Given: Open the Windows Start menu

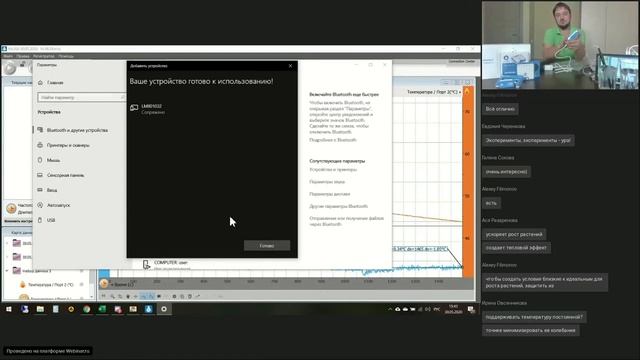Looking at the screenshot, I should 9,309.
